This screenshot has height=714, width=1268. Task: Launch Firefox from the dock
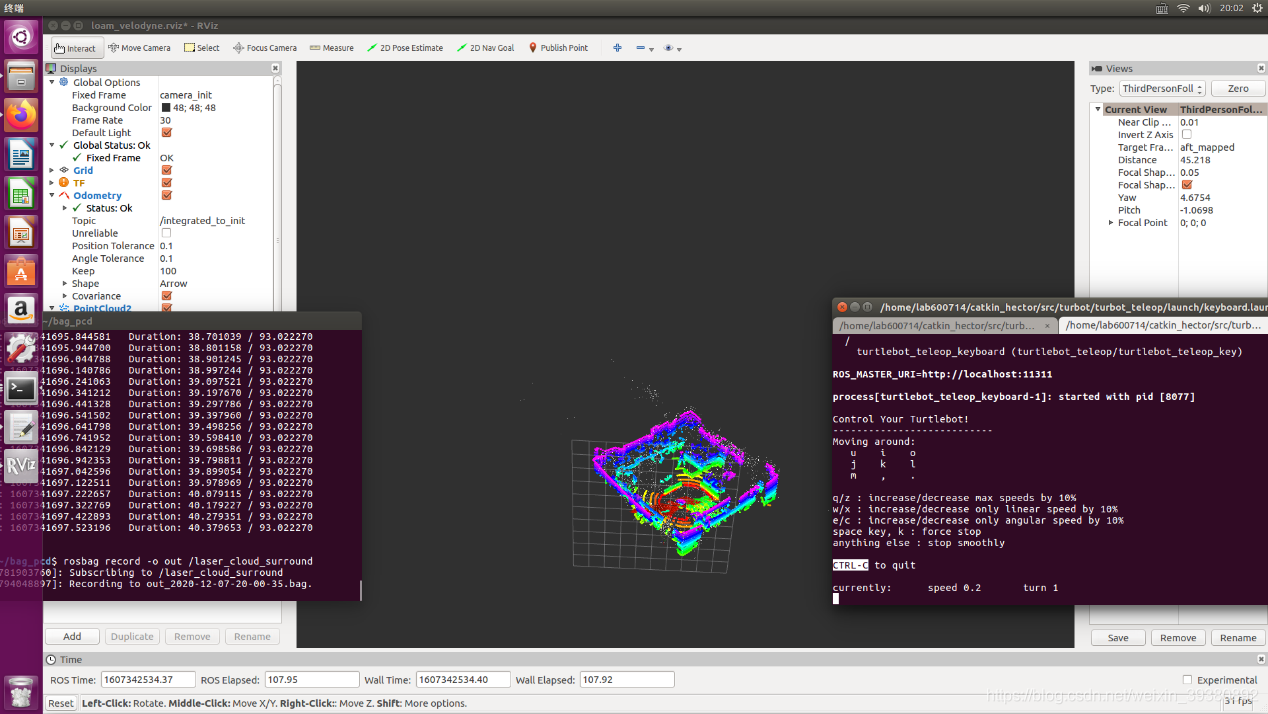(x=20, y=115)
